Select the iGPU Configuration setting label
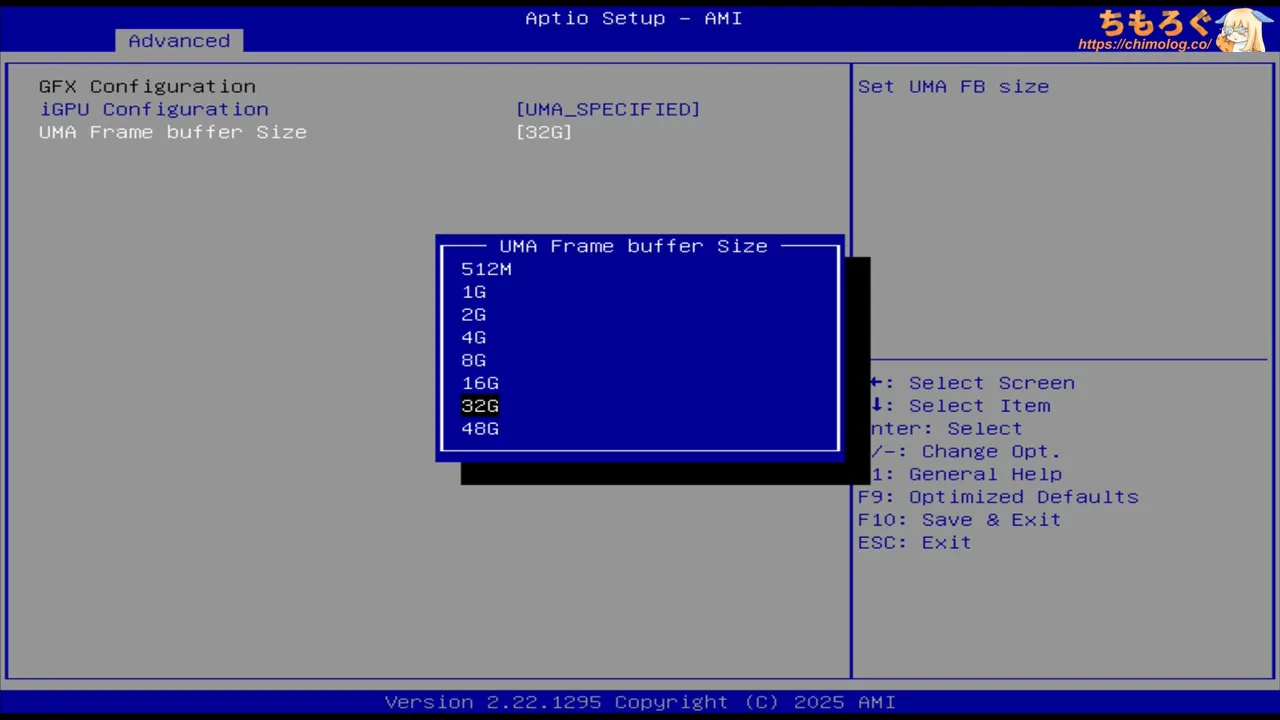Image resolution: width=1280 pixels, height=720 pixels. click(x=154, y=109)
